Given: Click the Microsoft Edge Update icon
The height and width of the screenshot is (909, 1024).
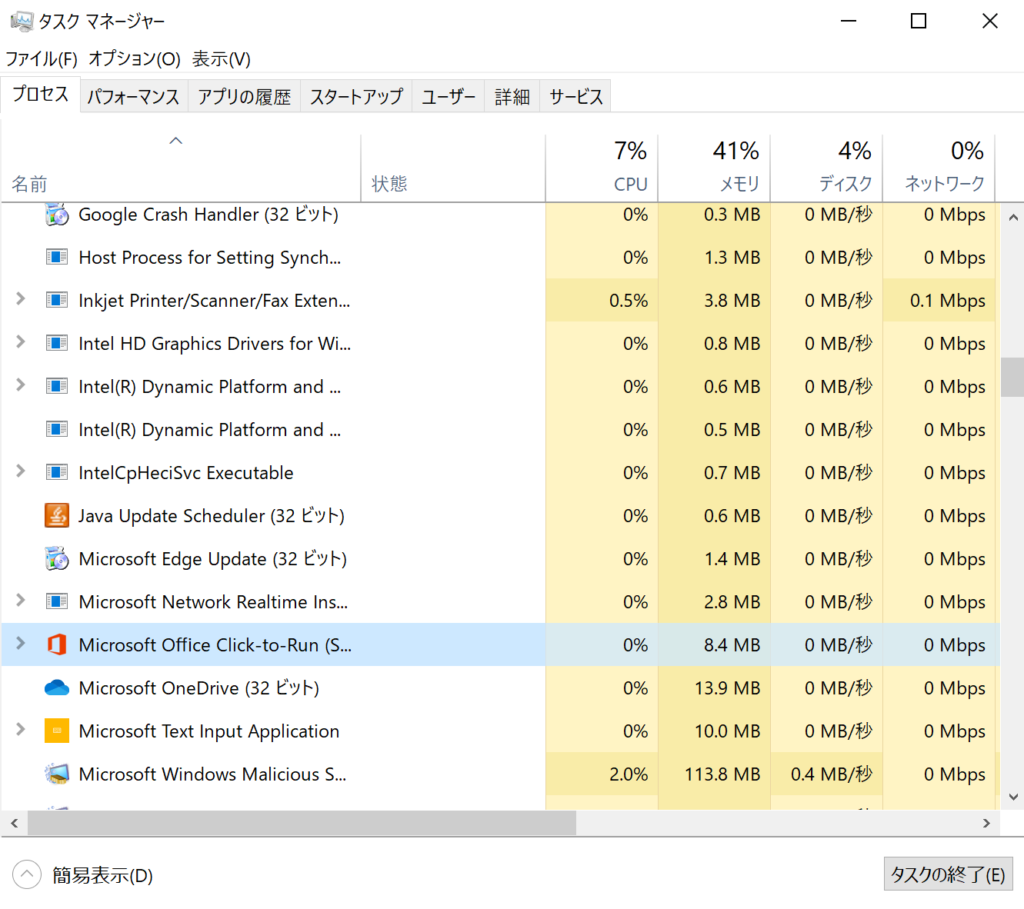Looking at the screenshot, I should click(x=57, y=559).
